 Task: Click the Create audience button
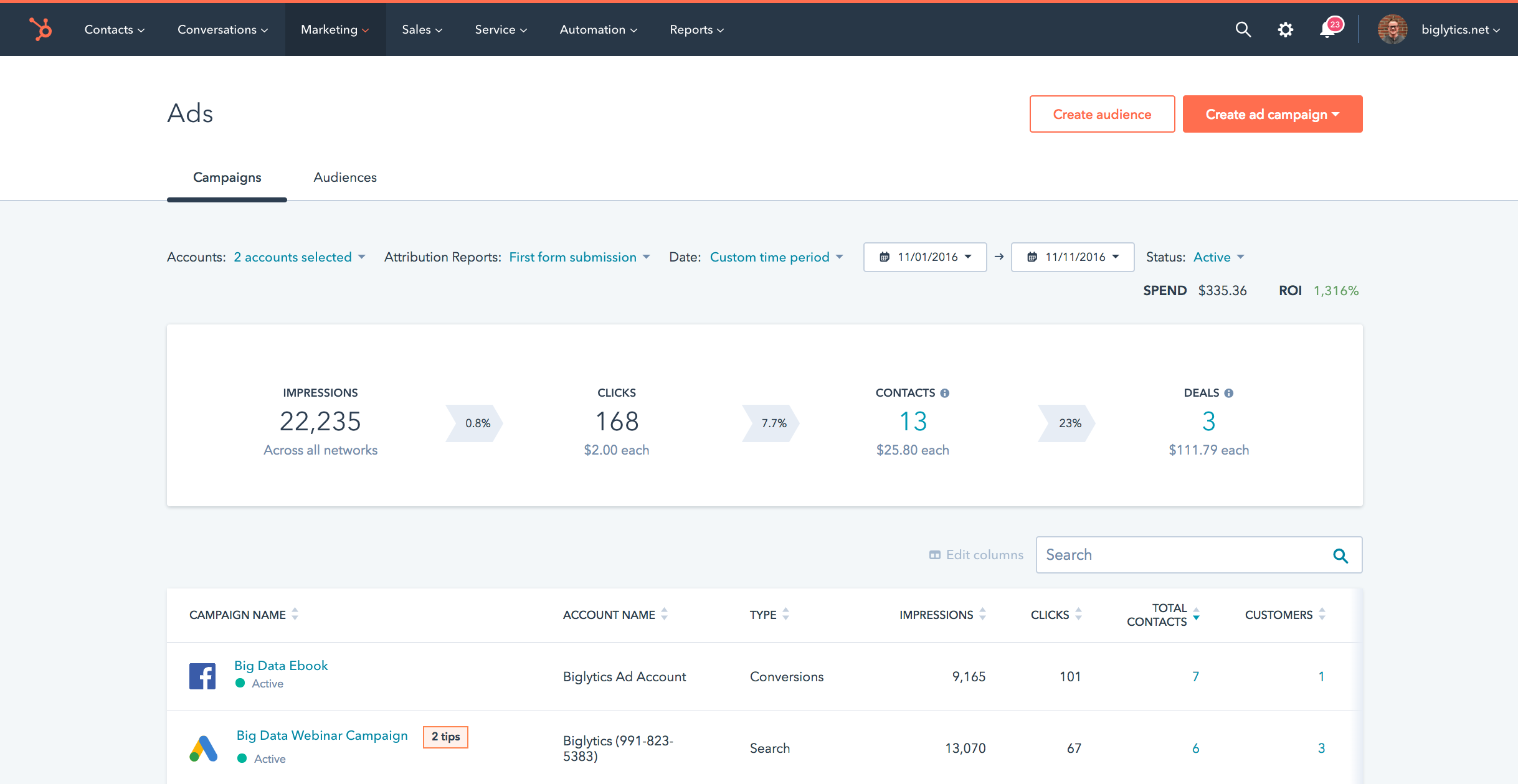(1101, 113)
